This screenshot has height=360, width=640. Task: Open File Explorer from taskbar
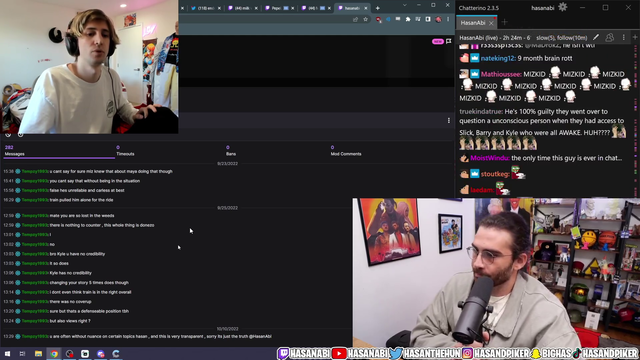pos(38,354)
